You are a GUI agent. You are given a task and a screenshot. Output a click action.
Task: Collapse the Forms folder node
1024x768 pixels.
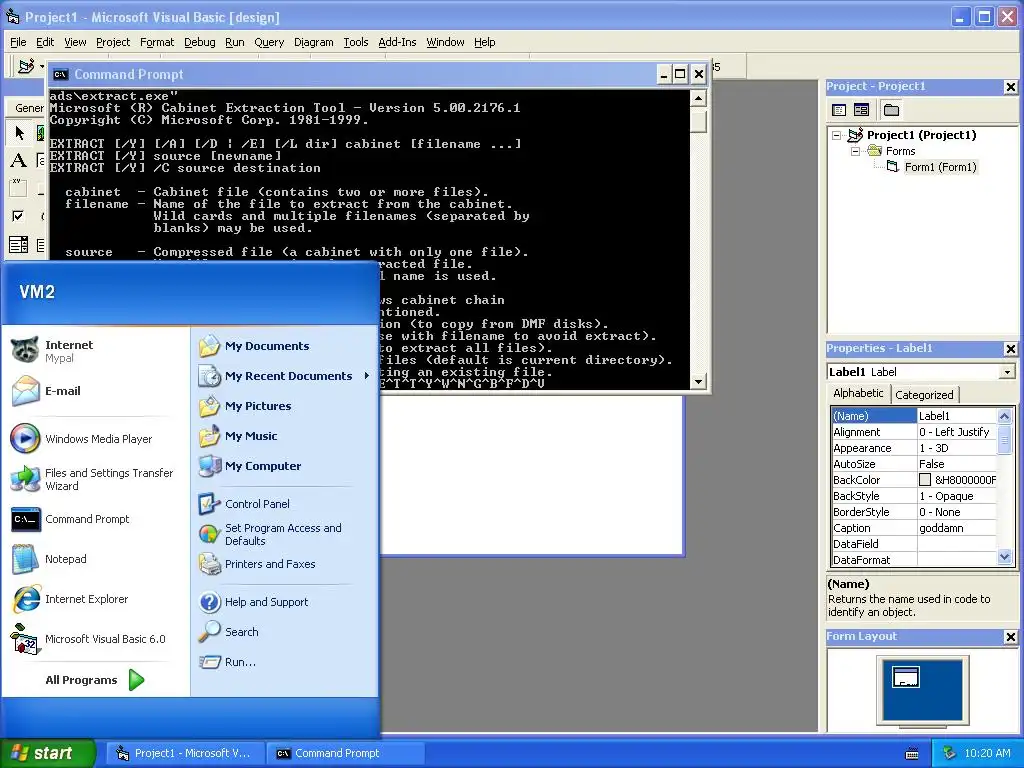click(x=856, y=152)
